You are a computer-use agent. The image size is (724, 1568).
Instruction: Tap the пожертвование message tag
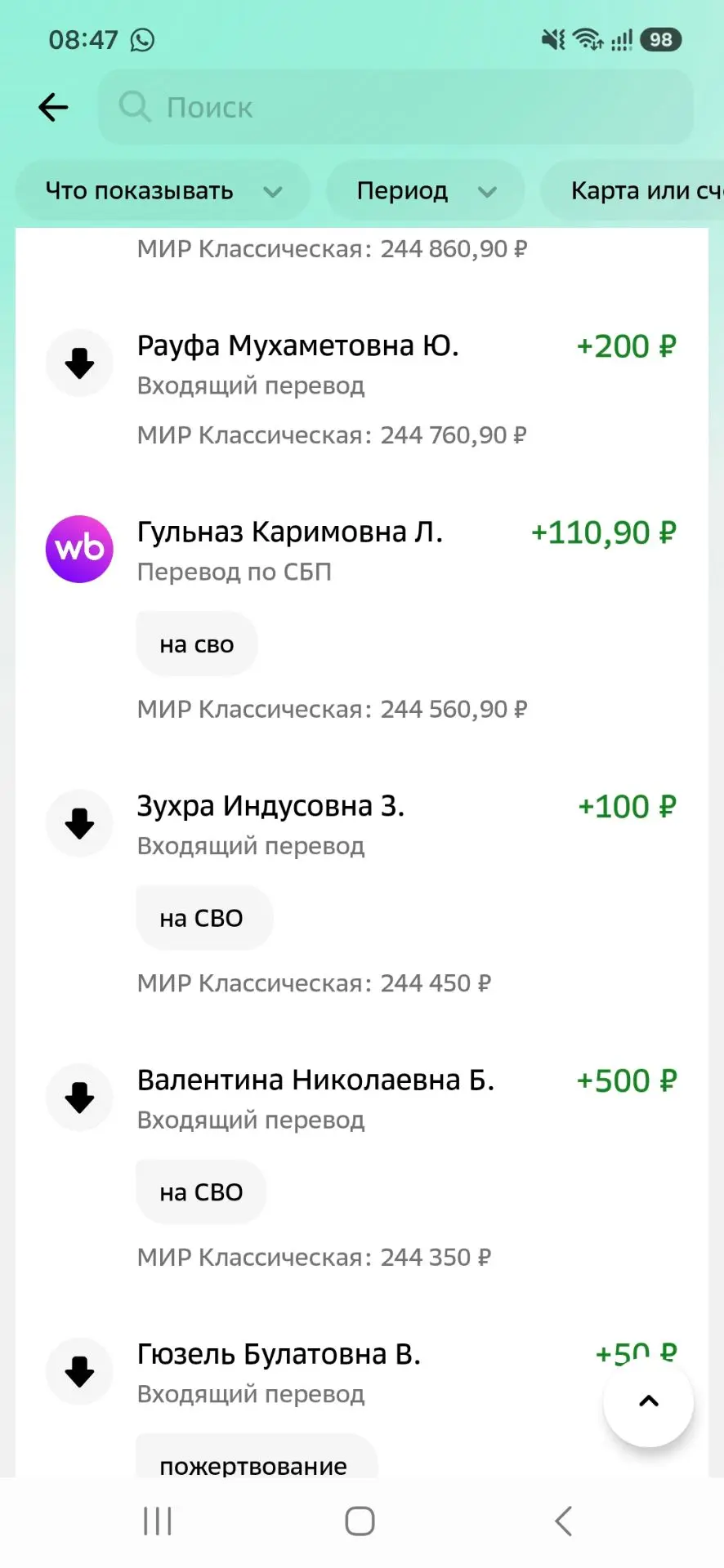click(257, 1459)
